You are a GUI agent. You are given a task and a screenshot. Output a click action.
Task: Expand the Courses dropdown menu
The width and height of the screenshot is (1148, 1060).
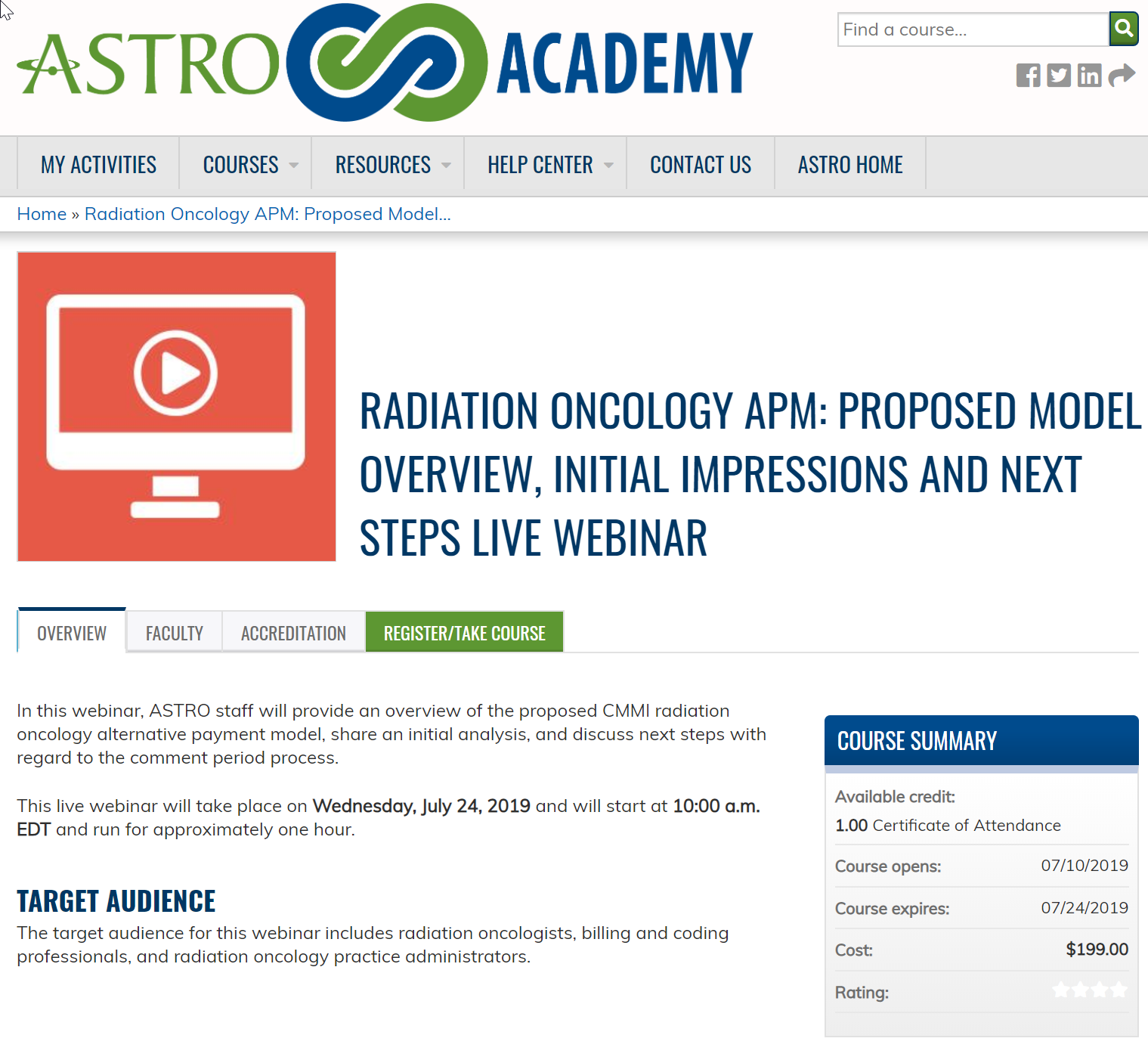click(246, 165)
